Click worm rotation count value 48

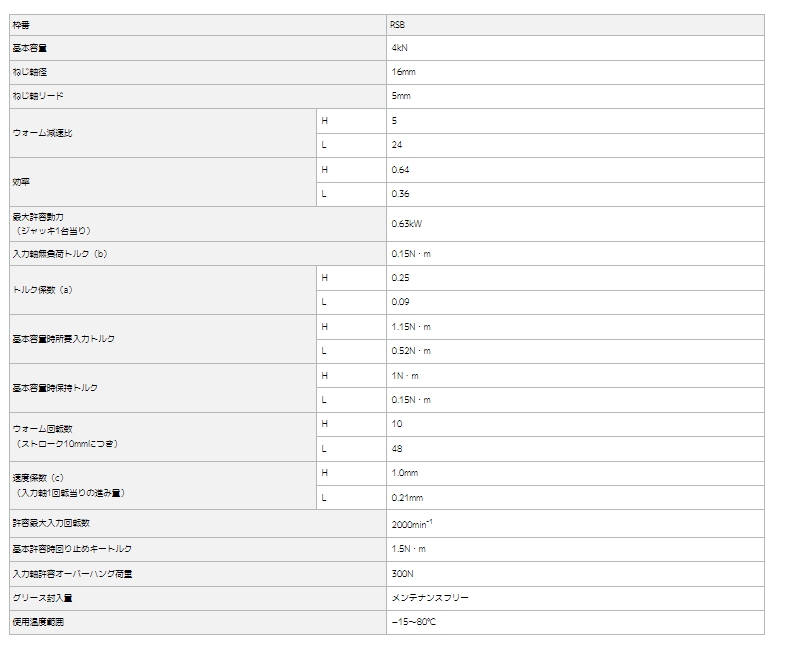tap(397, 449)
